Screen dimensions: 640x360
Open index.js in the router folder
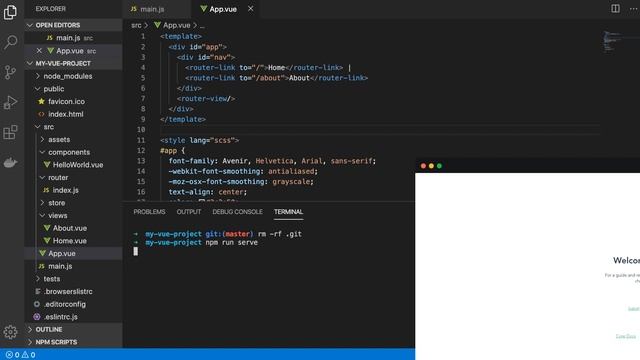tap(73, 190)
